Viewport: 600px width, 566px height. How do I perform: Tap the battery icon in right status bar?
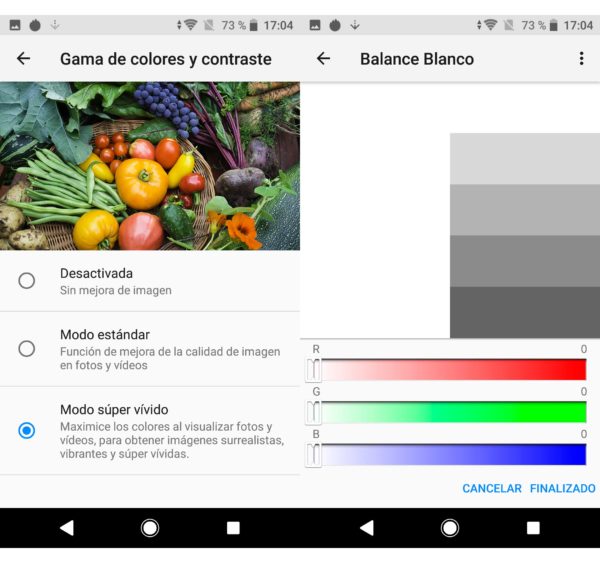[x=553, y=25]
